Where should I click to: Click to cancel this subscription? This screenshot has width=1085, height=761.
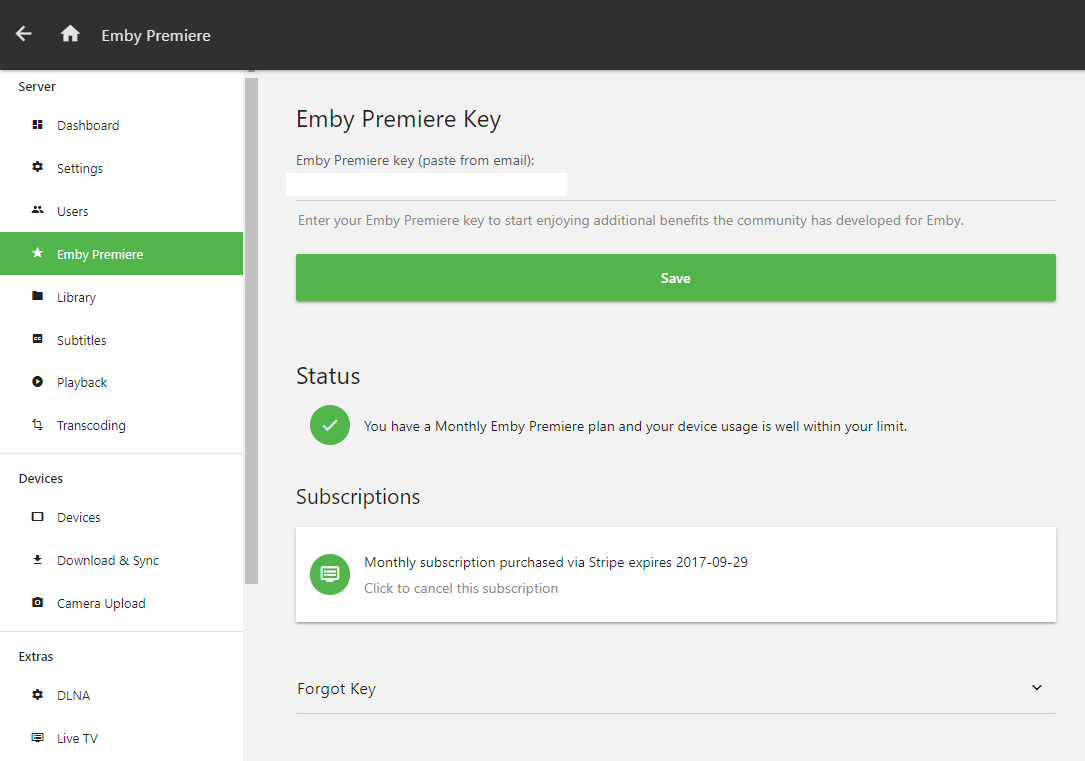(x=461, y=588)
